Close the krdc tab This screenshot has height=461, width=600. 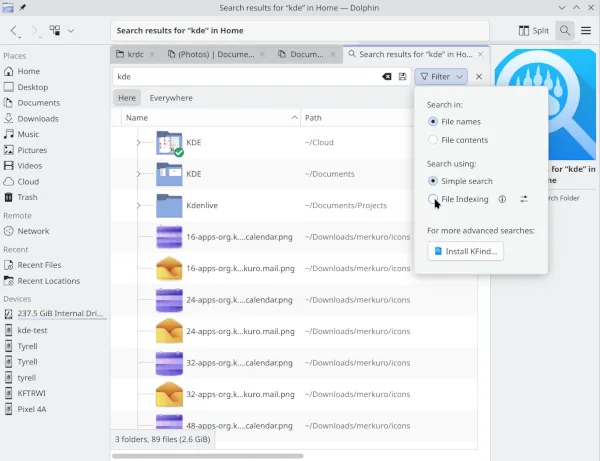click(152, 54)
